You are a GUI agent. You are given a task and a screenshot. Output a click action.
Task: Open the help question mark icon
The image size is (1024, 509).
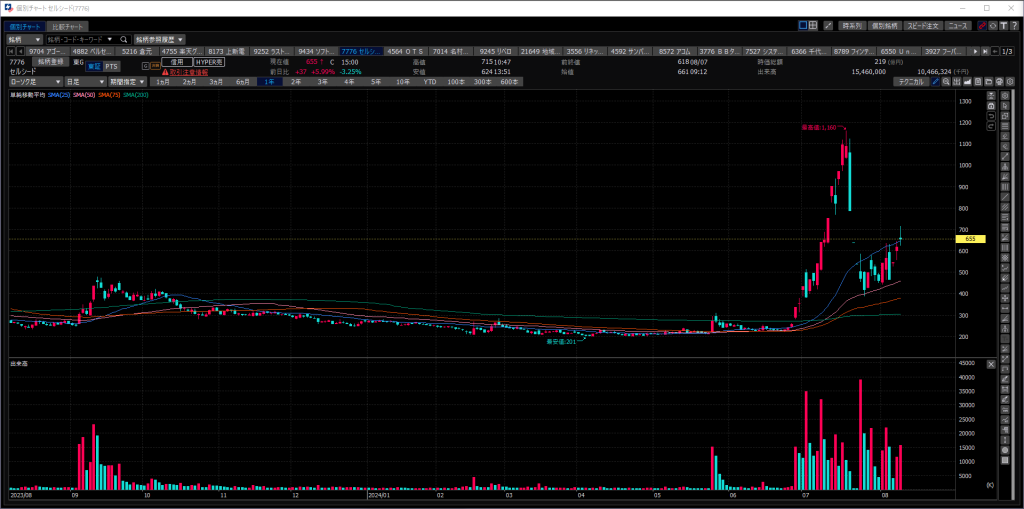[x=1014, y=26]
